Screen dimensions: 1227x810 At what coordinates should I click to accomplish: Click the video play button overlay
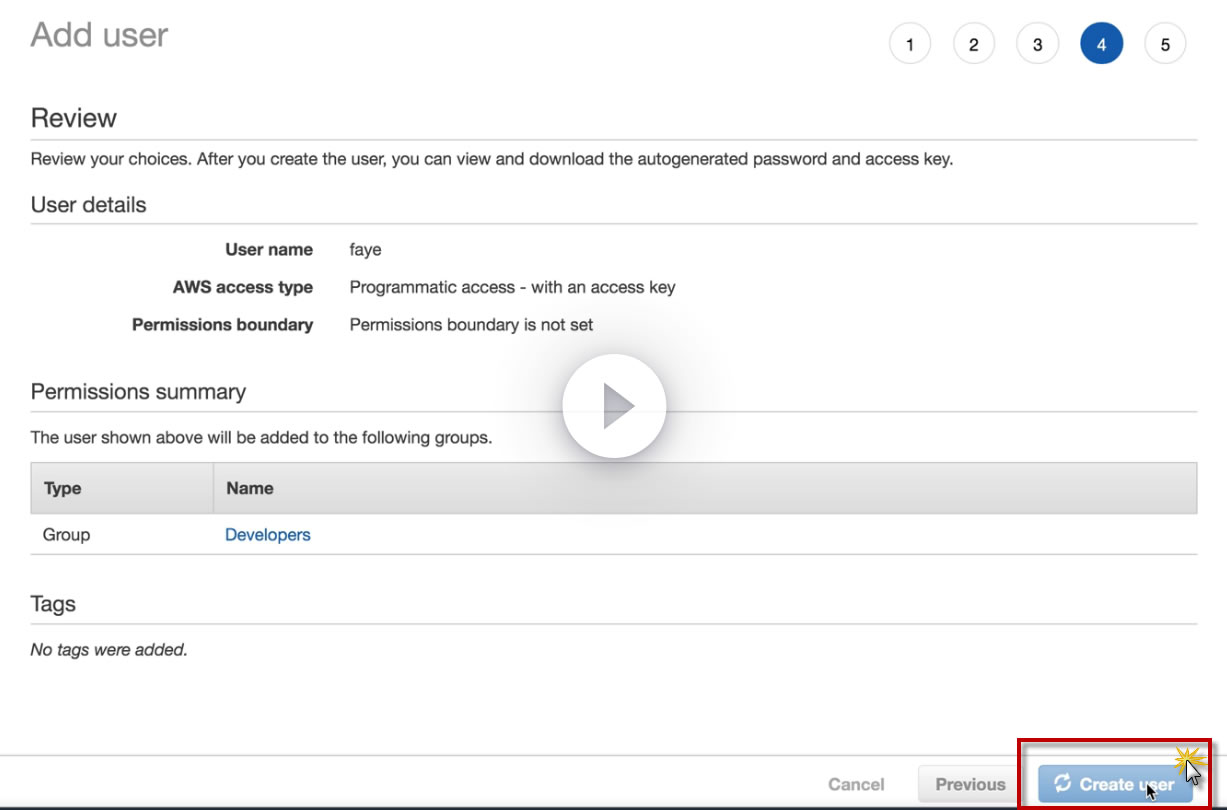pyautogui.click(x=613, y=406)
